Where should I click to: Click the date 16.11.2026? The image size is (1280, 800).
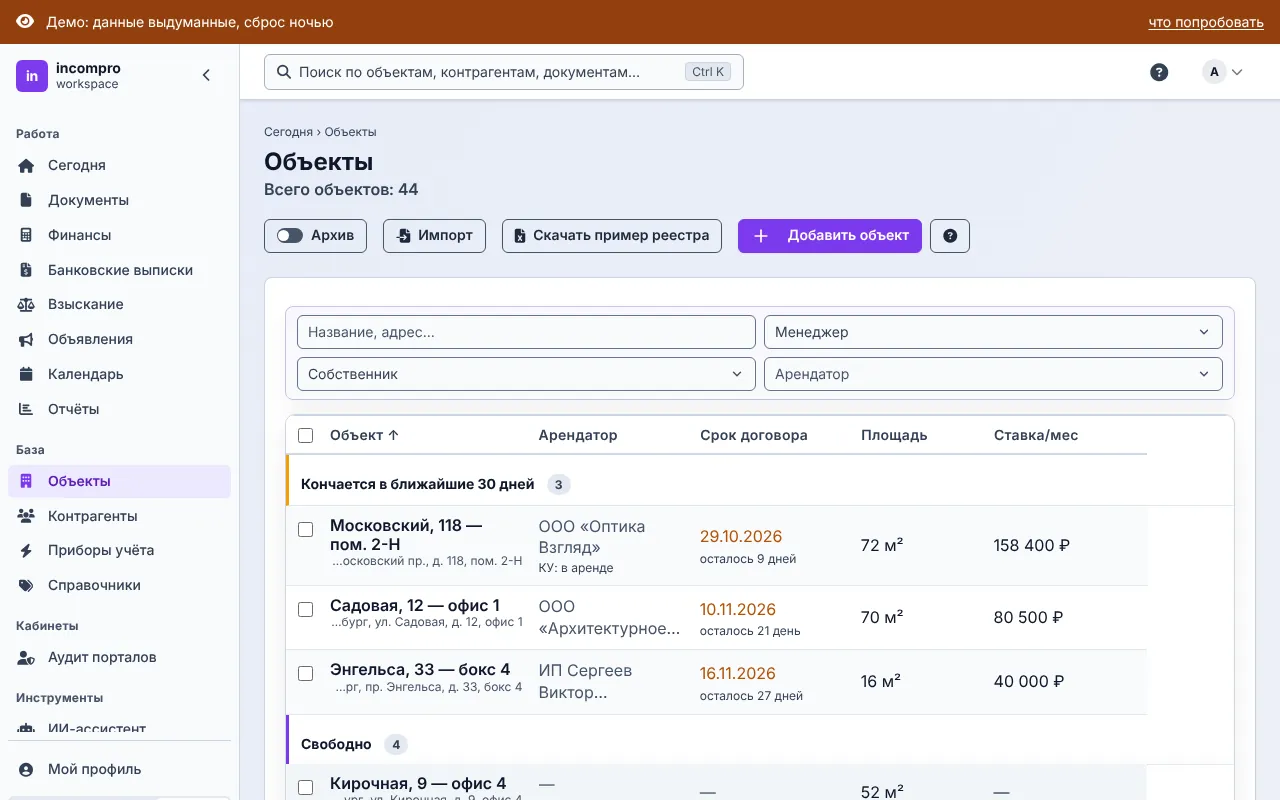tap(738, 673)
